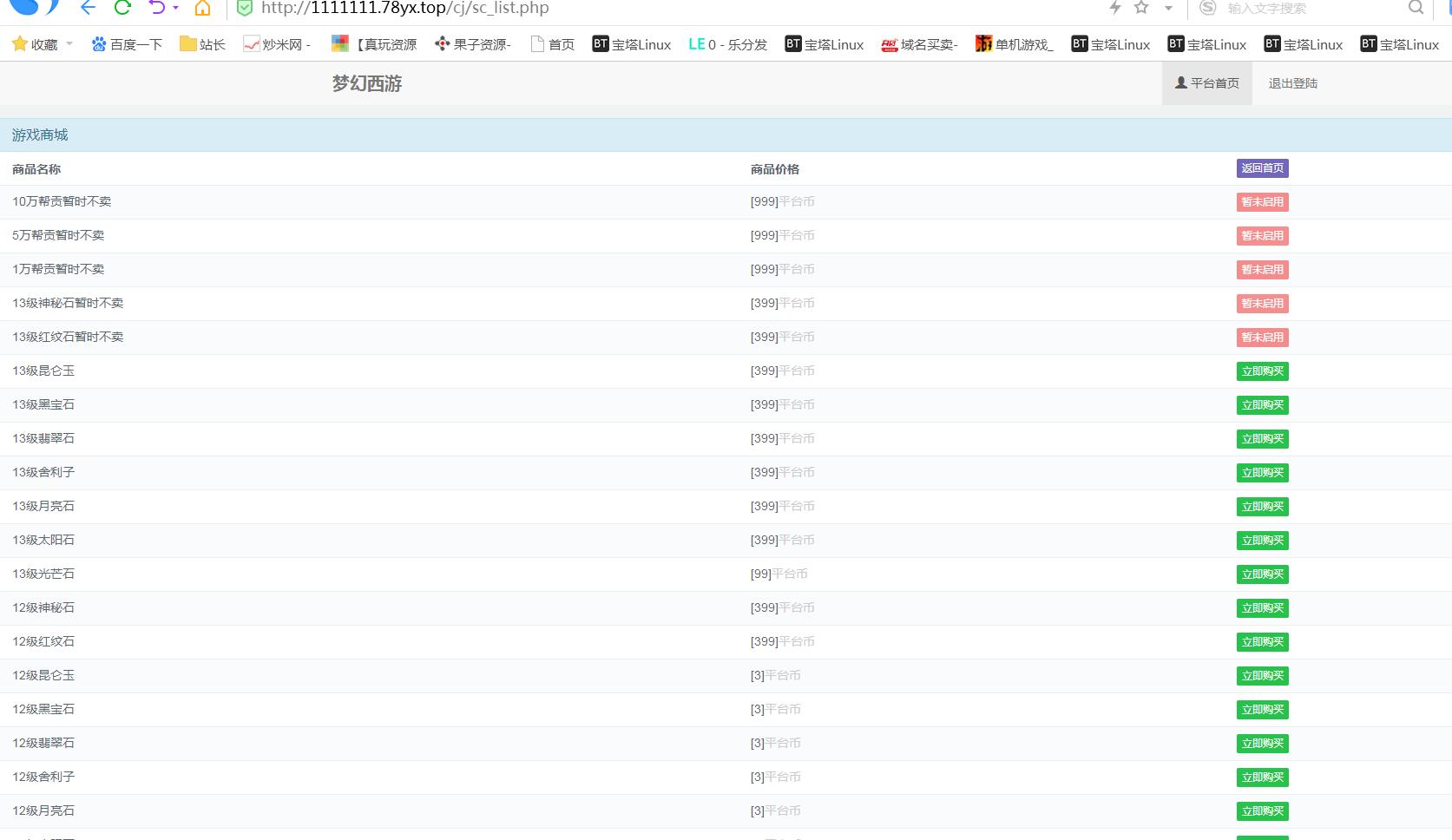Open the 平台首页 nav item
The width and height of the screenshot is (1452, 840).
pyautogui.click(x=1206, y=83)
